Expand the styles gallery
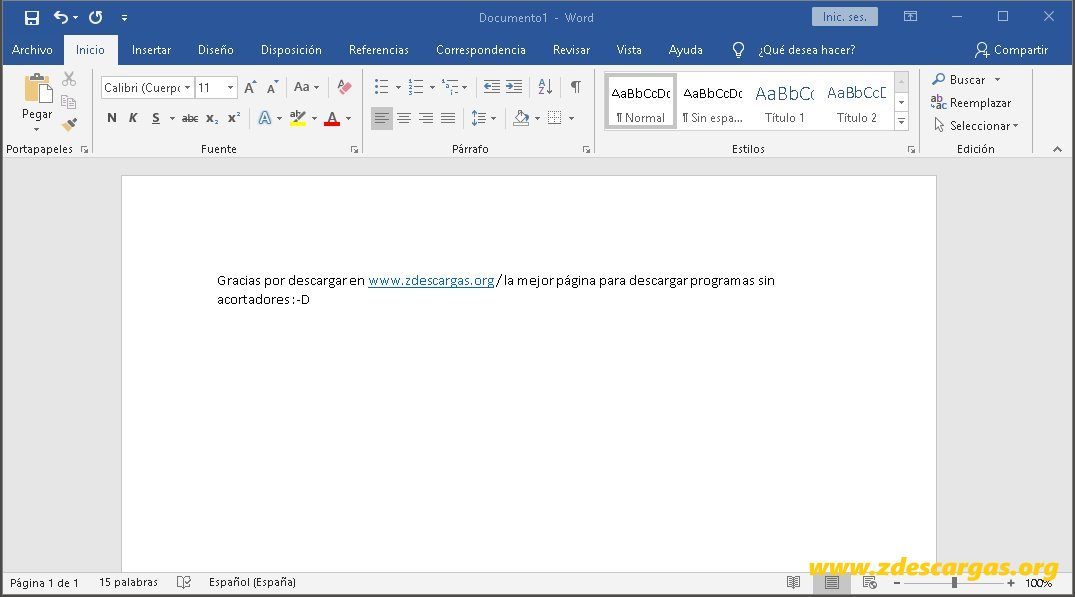This screenshot has width=1075, height=597. click(902, 122)
